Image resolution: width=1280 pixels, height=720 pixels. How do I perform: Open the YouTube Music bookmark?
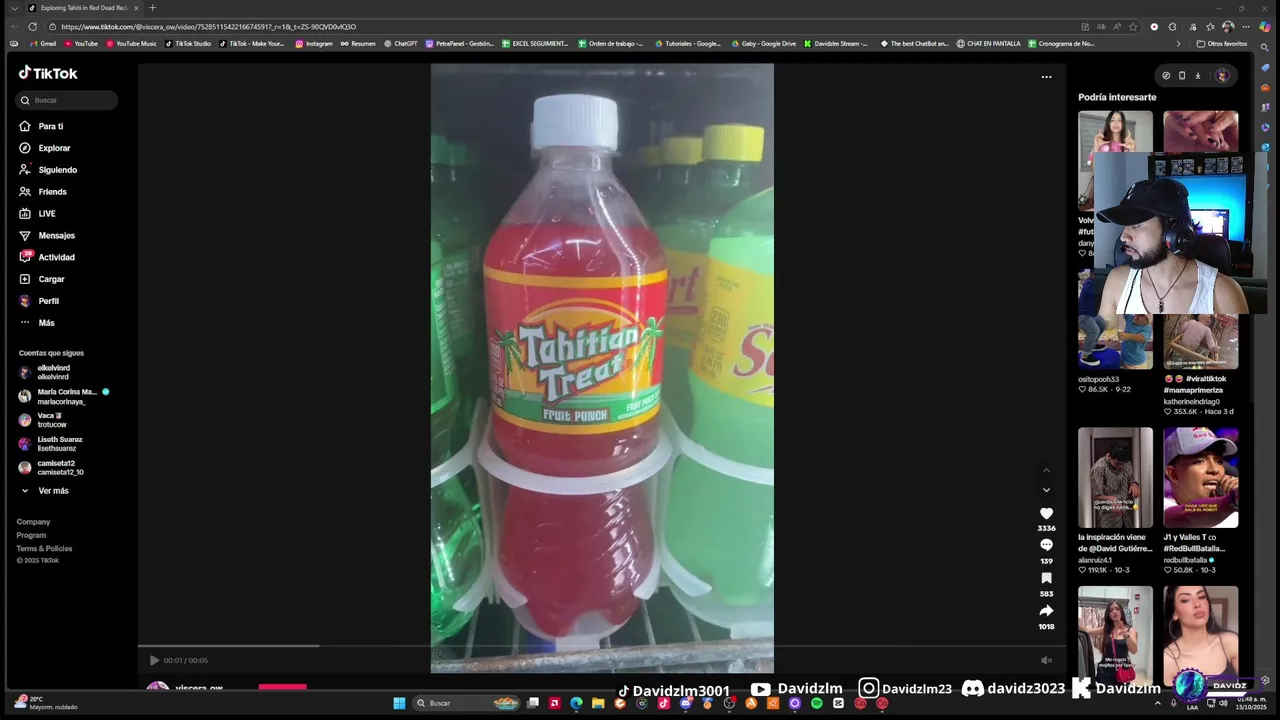[131, 44]
